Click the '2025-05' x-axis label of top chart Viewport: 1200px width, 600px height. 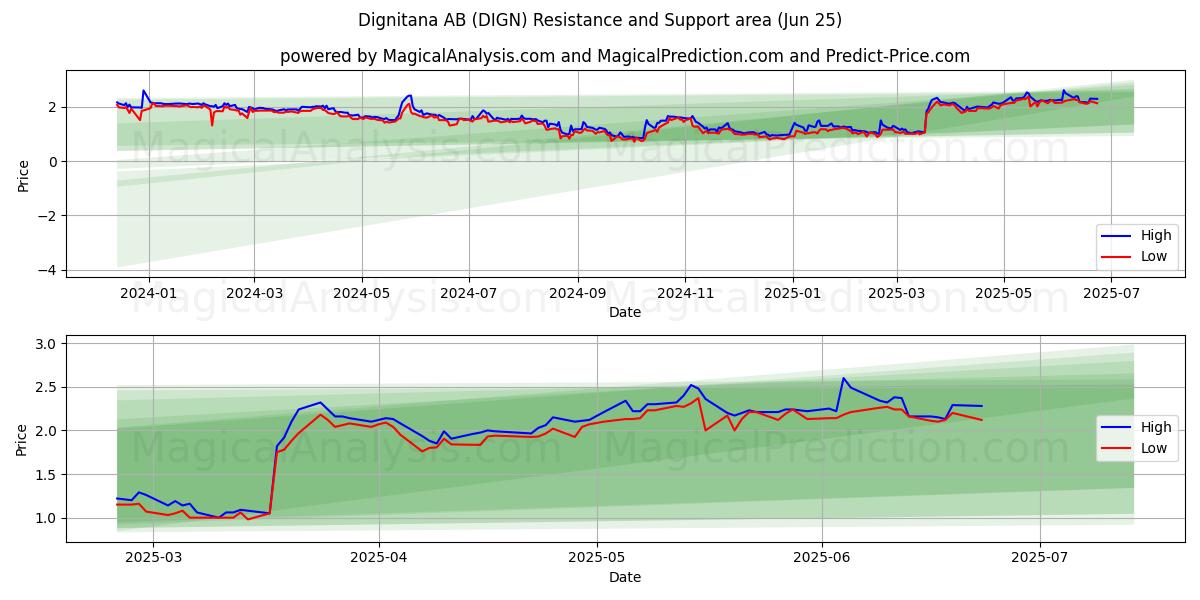(x=1004, y=294)
